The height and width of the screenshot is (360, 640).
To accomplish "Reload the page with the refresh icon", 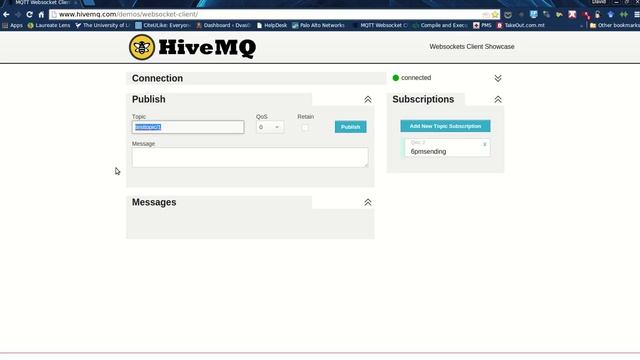I will [29, 14].
